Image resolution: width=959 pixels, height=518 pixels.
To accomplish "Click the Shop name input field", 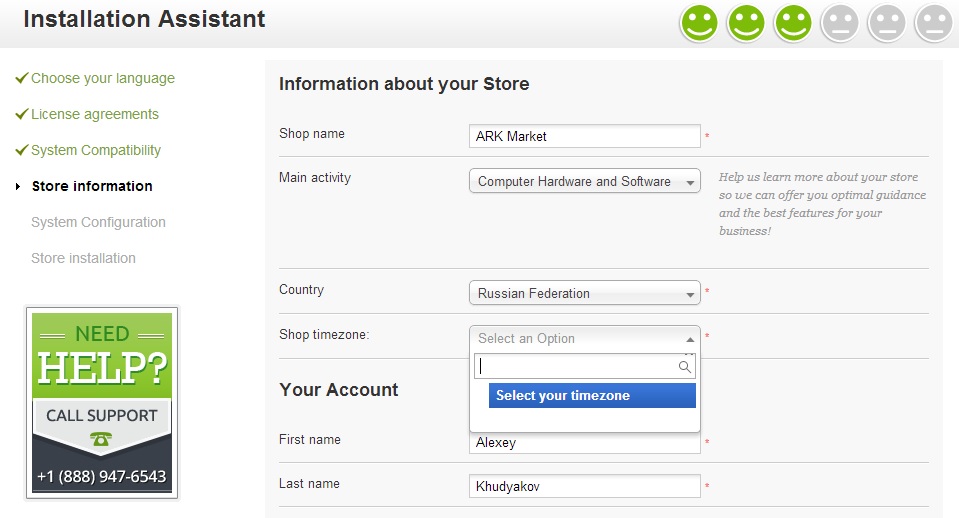I will tap(584, 136).
